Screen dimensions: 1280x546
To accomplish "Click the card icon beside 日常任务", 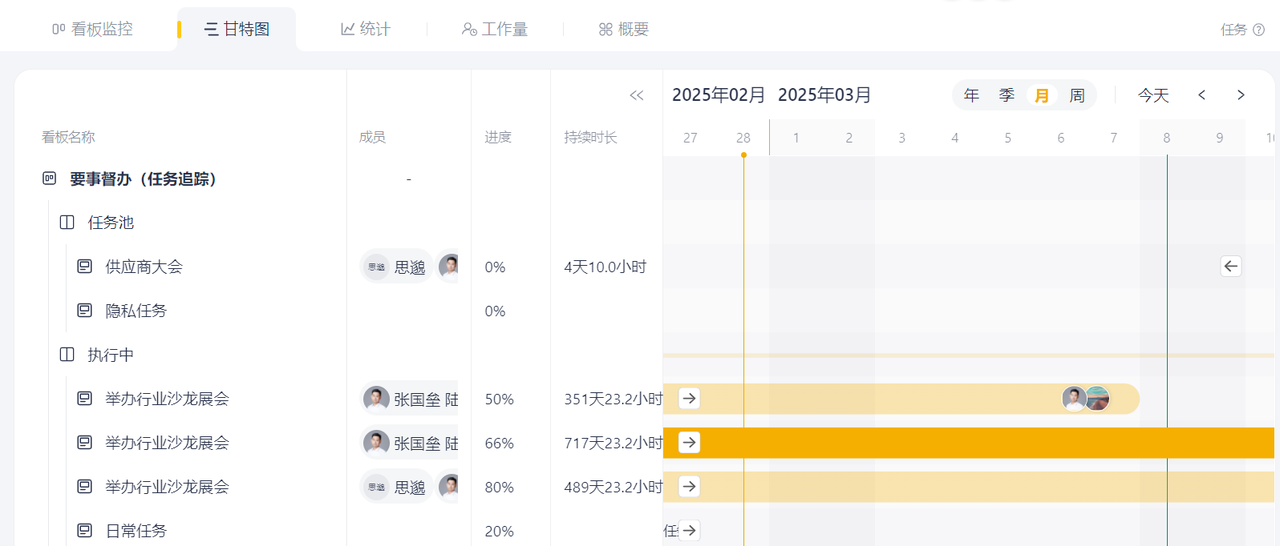I will (85, 530).
